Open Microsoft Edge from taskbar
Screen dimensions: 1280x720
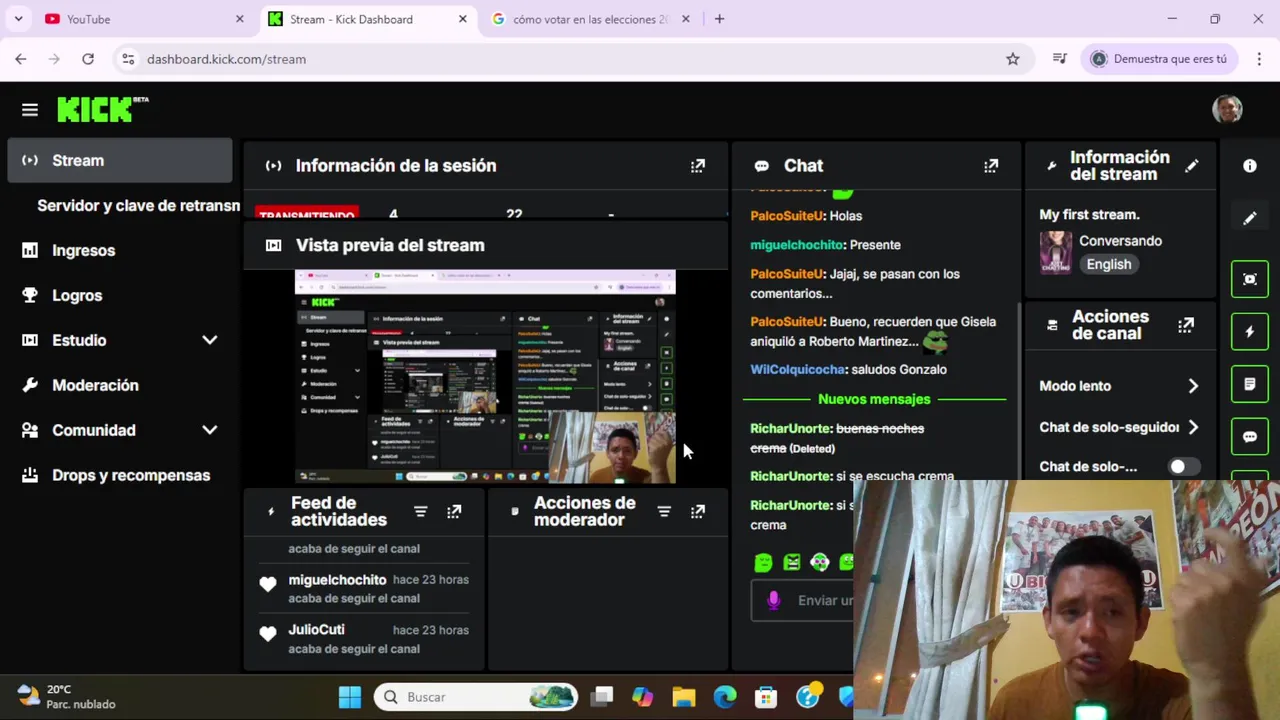point(725,697)
